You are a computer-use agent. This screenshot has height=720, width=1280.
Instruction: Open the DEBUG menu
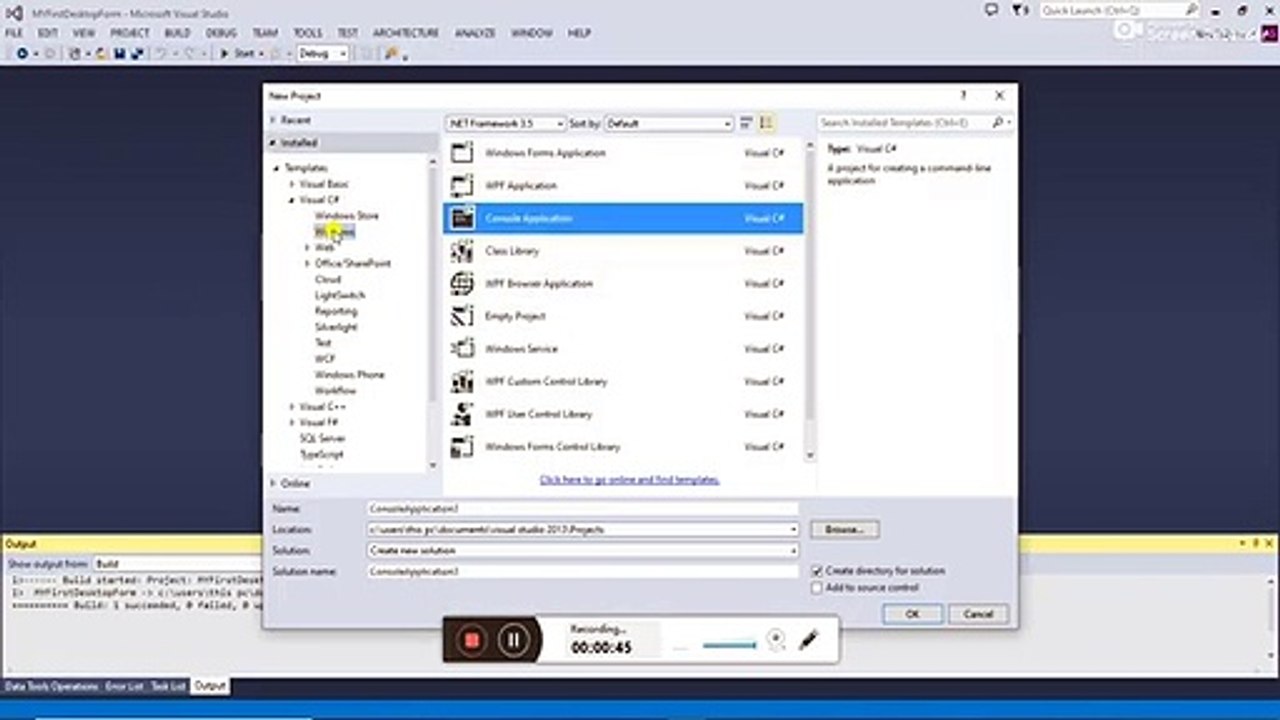click(221, 33)
